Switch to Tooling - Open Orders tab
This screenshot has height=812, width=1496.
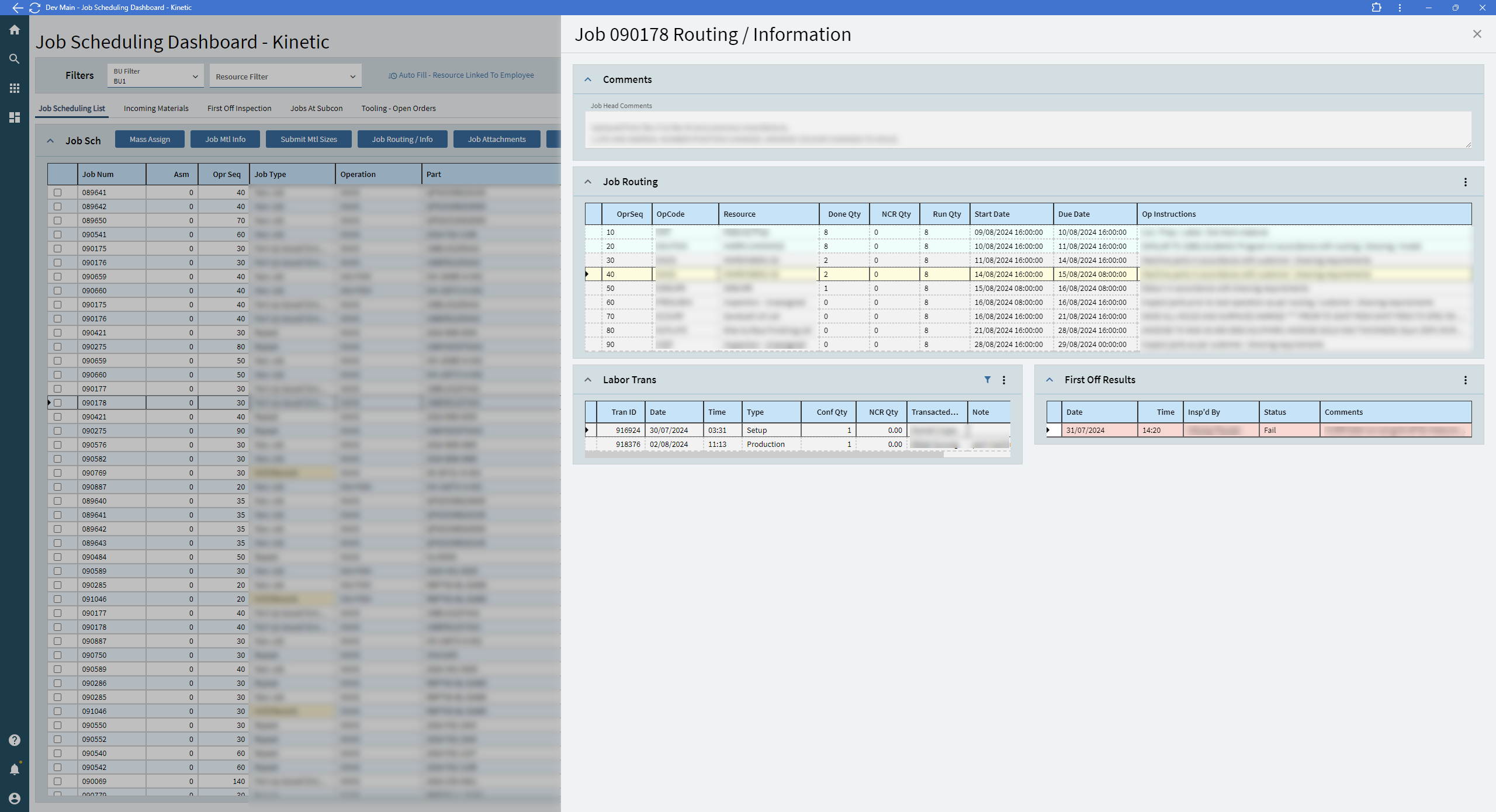[x=399, y=109]
